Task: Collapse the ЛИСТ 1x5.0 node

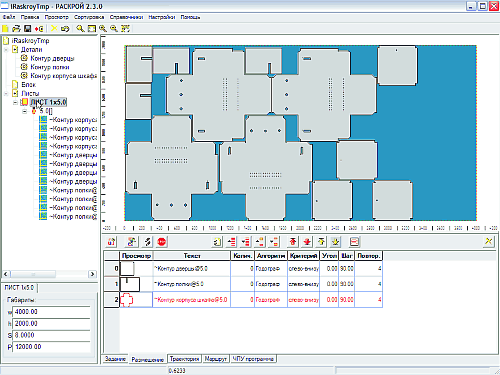Action: 15,102
